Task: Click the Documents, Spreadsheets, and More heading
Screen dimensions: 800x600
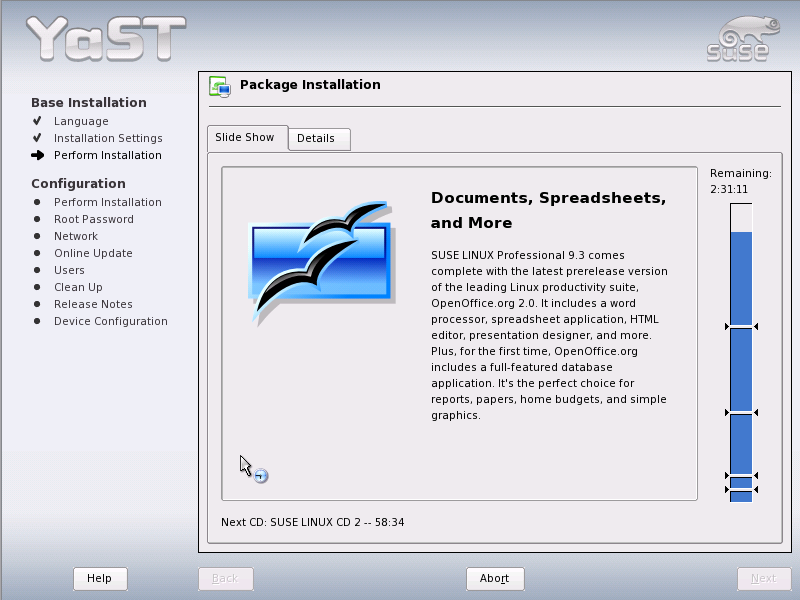Action: (x=548, y=210)
